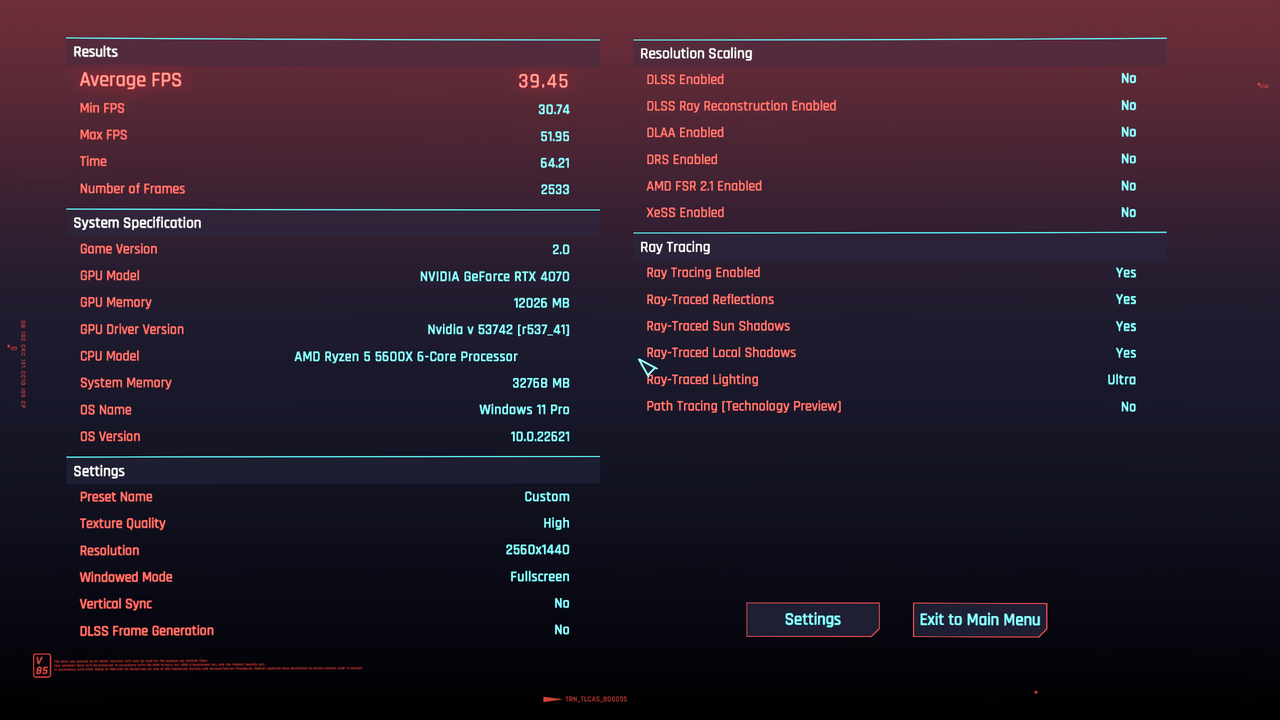Select Windowed Mode value Fullscreen
Image resolution: width=1280 pixels, height=720 pixels.
click(x=540, y=577)
